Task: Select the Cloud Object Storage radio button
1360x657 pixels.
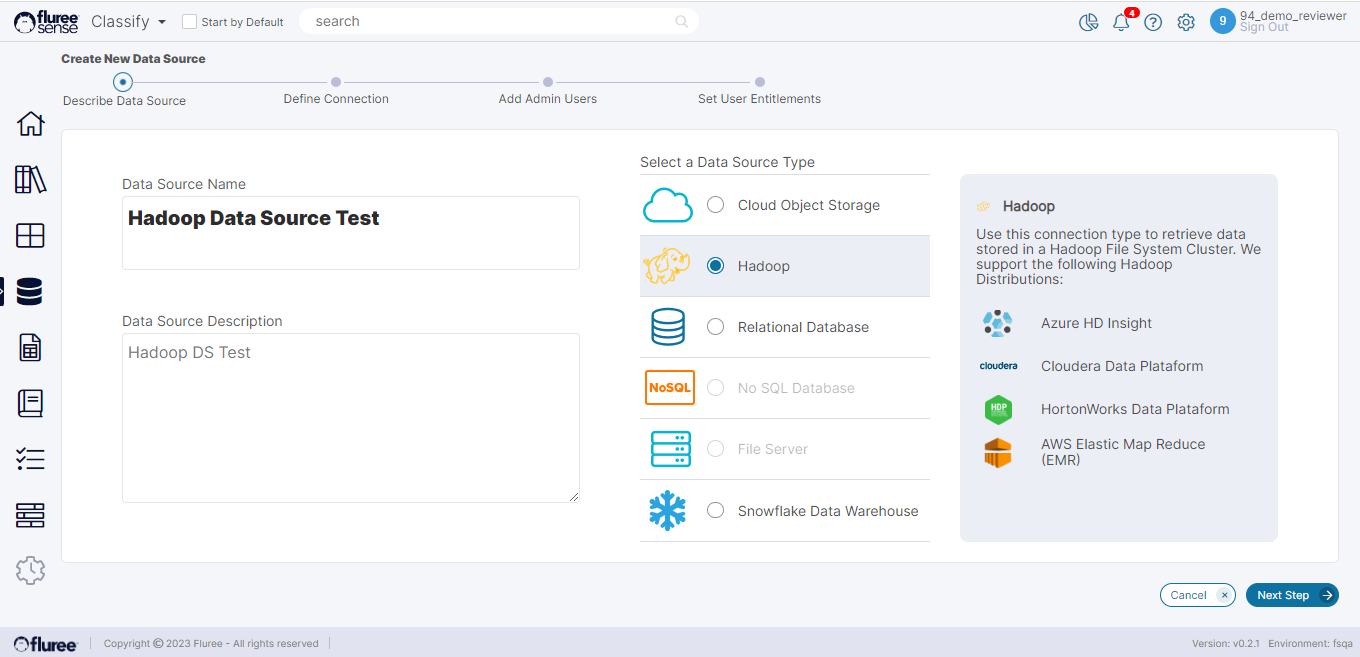Action: click(x=715, y=205)
